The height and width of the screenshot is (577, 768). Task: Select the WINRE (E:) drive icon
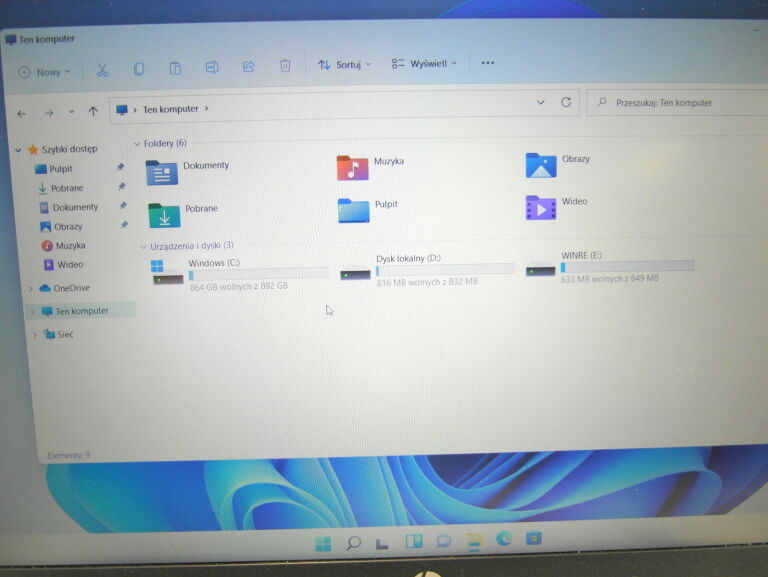tap(540, 269)
